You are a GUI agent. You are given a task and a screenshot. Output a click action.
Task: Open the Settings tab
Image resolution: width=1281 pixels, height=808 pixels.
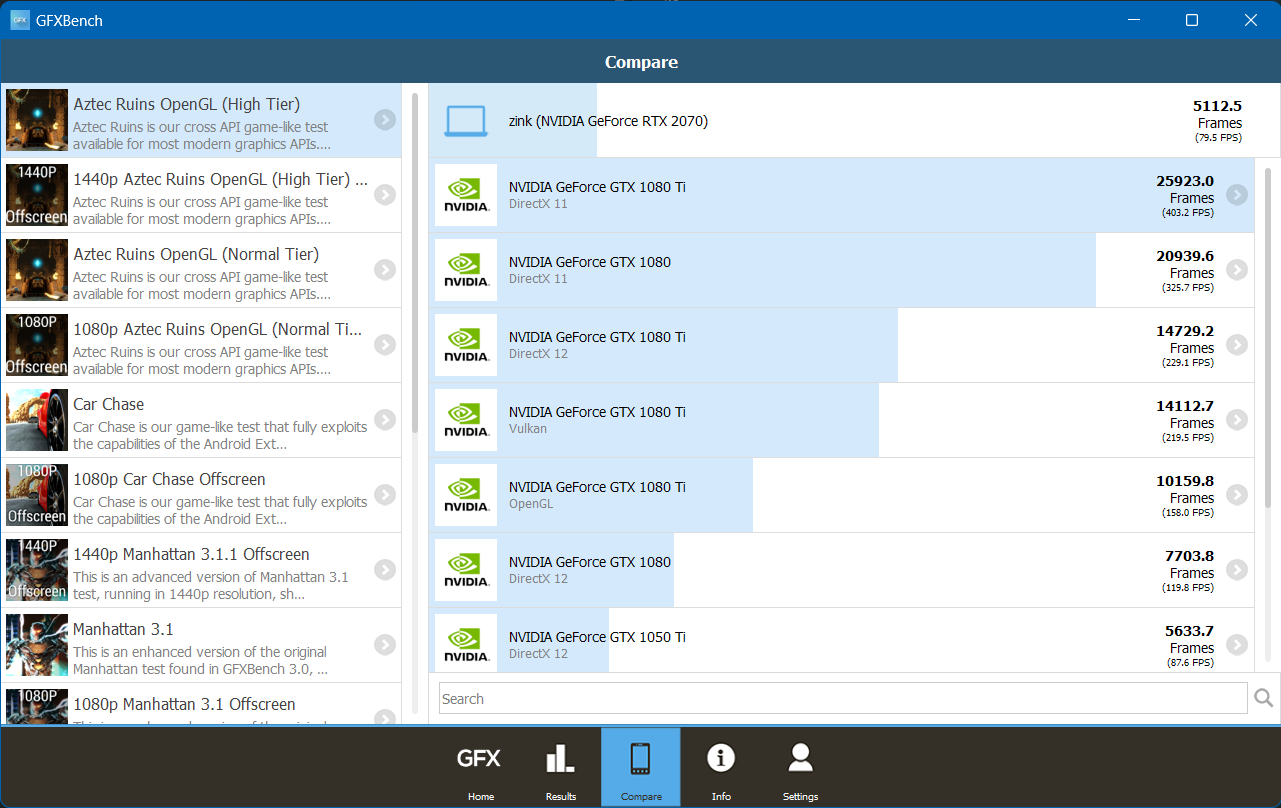tap(801, 767)
